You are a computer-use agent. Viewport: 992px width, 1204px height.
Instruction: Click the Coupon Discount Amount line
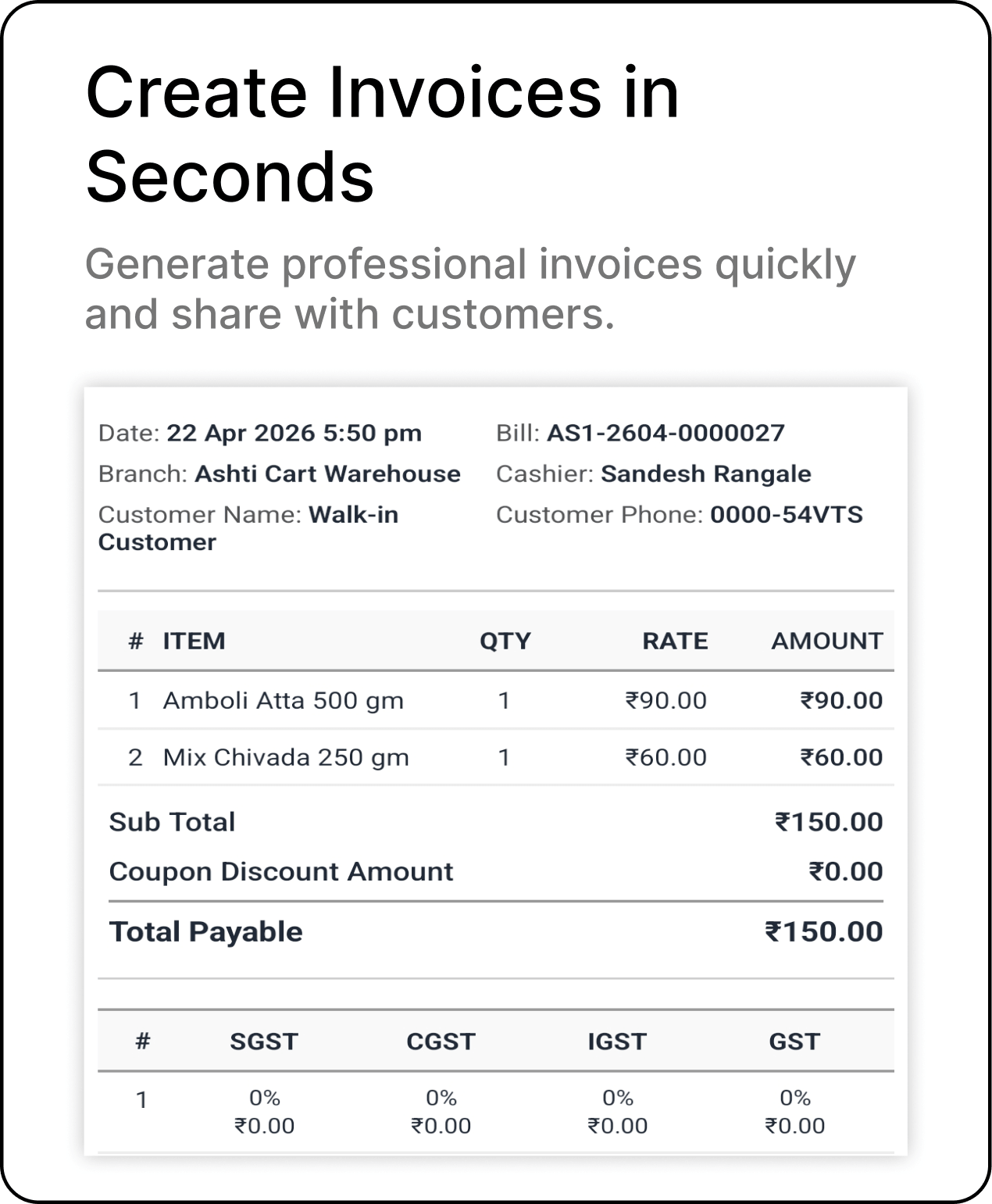pos(496,871)
